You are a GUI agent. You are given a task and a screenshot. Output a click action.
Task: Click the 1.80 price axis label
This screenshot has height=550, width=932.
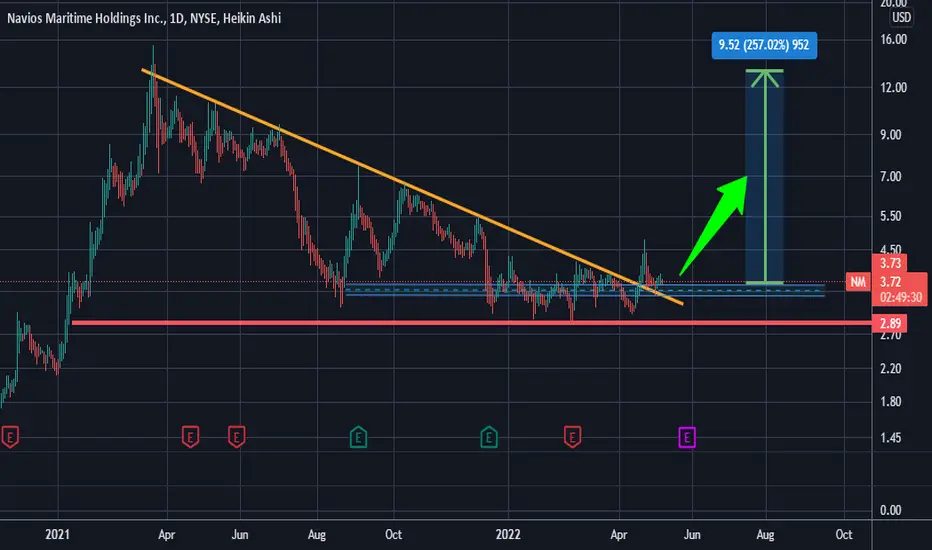point(890,401)
